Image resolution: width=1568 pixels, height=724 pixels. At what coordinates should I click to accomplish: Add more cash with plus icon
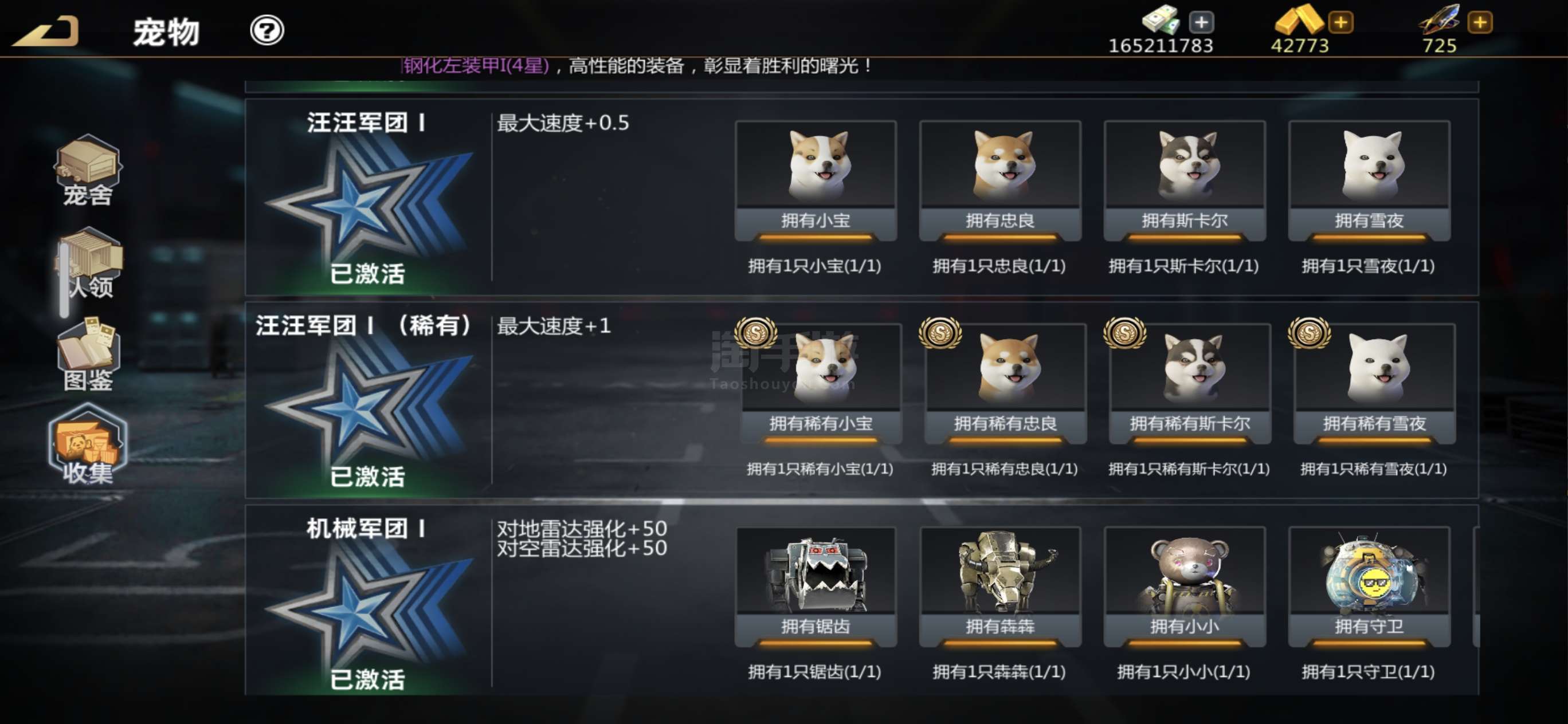pyautogui.click(x=1201, y=22)
